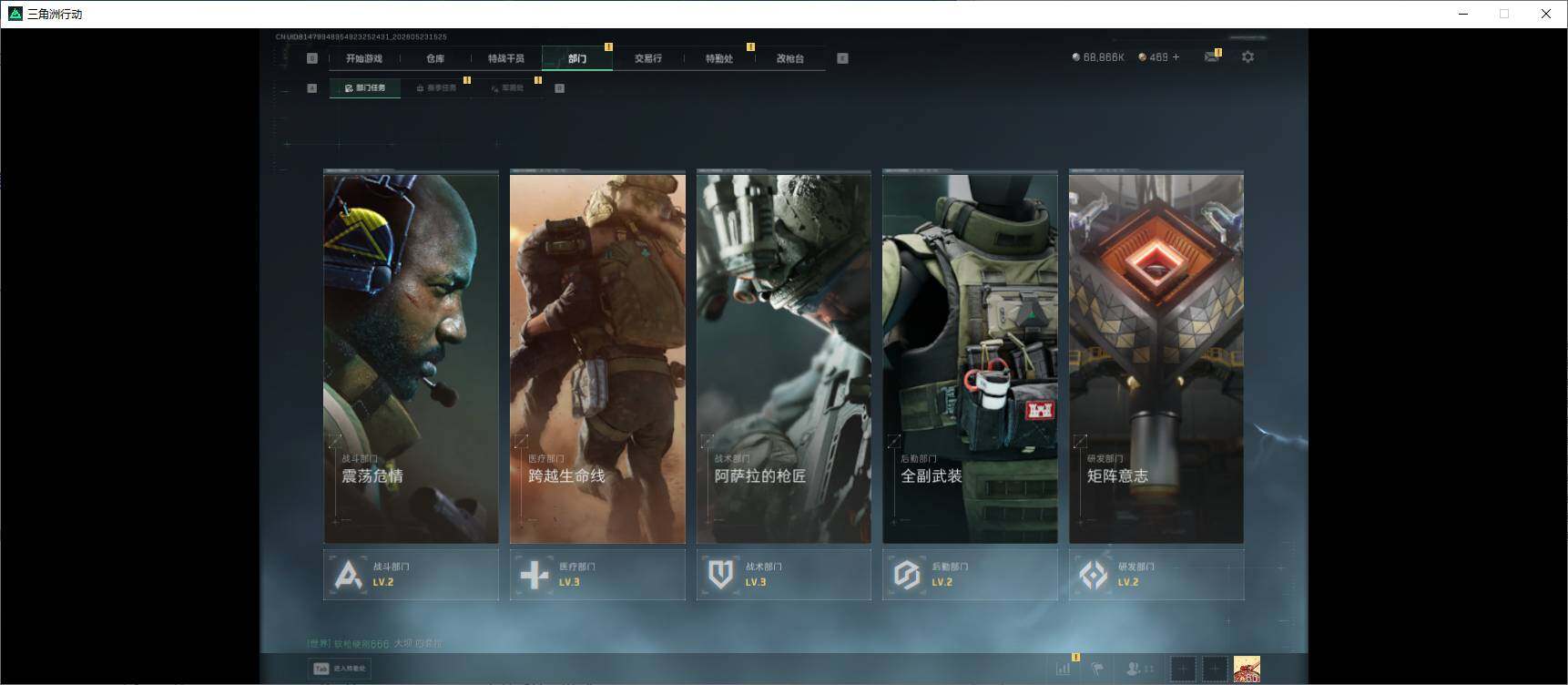Click the world chat message line
Viewport: 1568px width, 685px height.
pyautogui.click(x=374, y=644)
